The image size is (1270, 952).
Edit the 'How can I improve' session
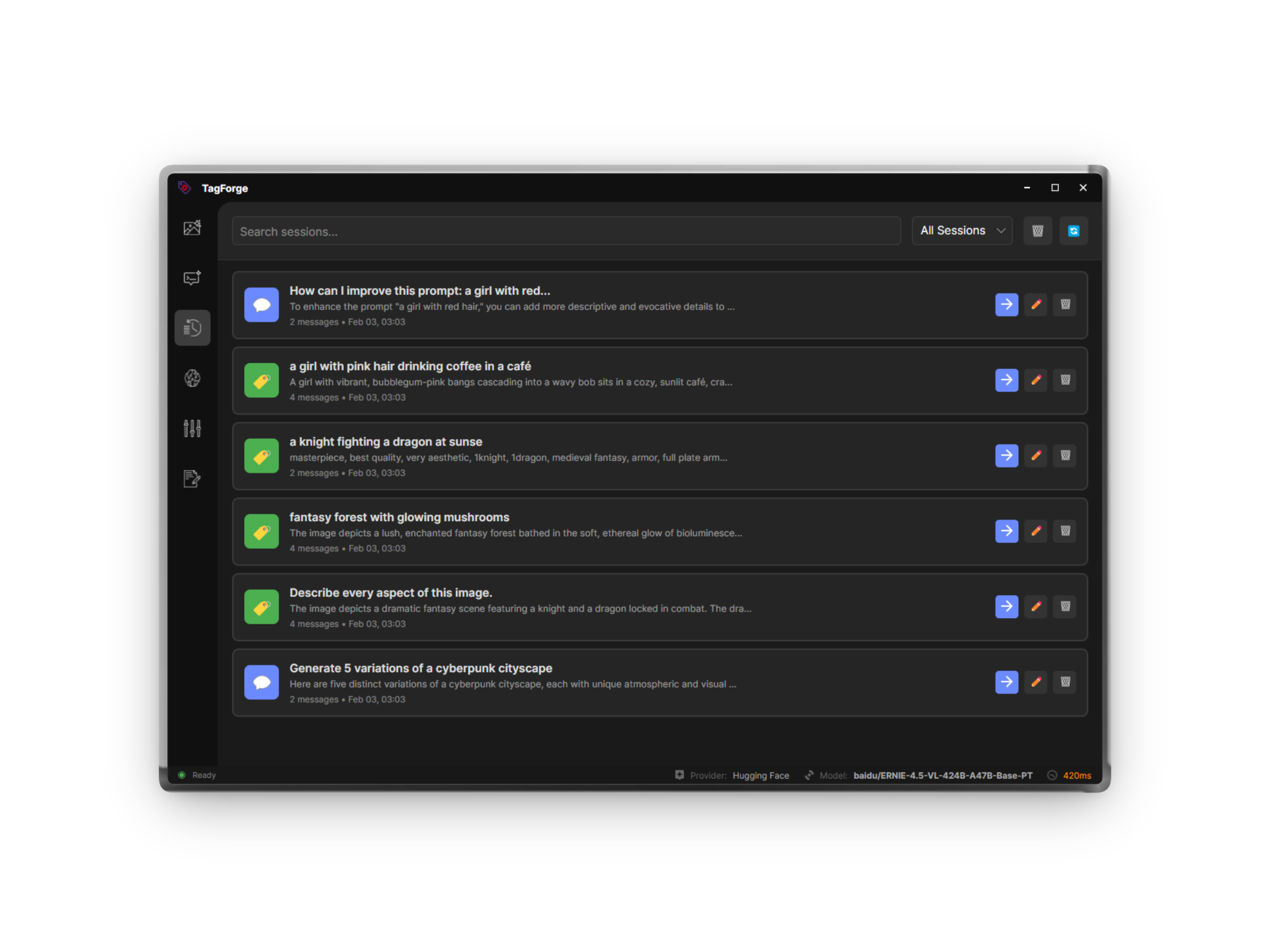(x=1036, y=305)
